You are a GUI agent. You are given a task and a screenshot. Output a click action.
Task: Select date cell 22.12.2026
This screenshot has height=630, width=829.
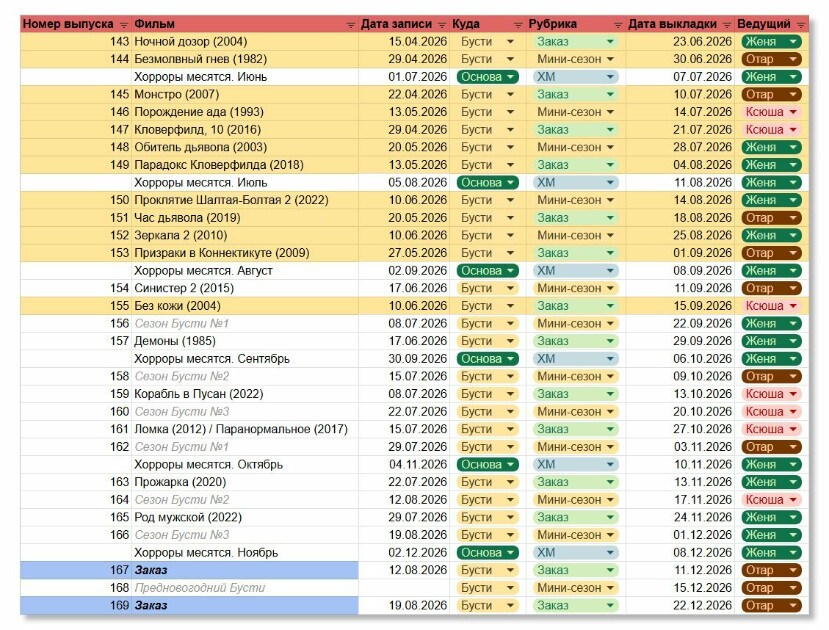[x=680, y=606]
